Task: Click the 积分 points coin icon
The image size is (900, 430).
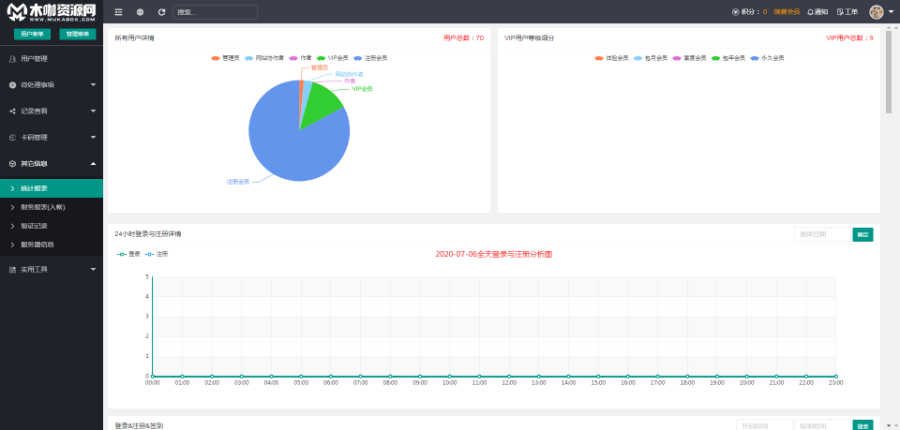Action: (736, 12)
